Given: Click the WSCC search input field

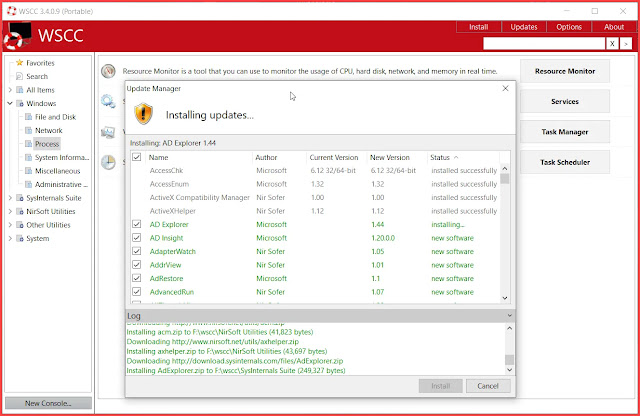Looking at the screenshot, I should (x=544, y=44).
